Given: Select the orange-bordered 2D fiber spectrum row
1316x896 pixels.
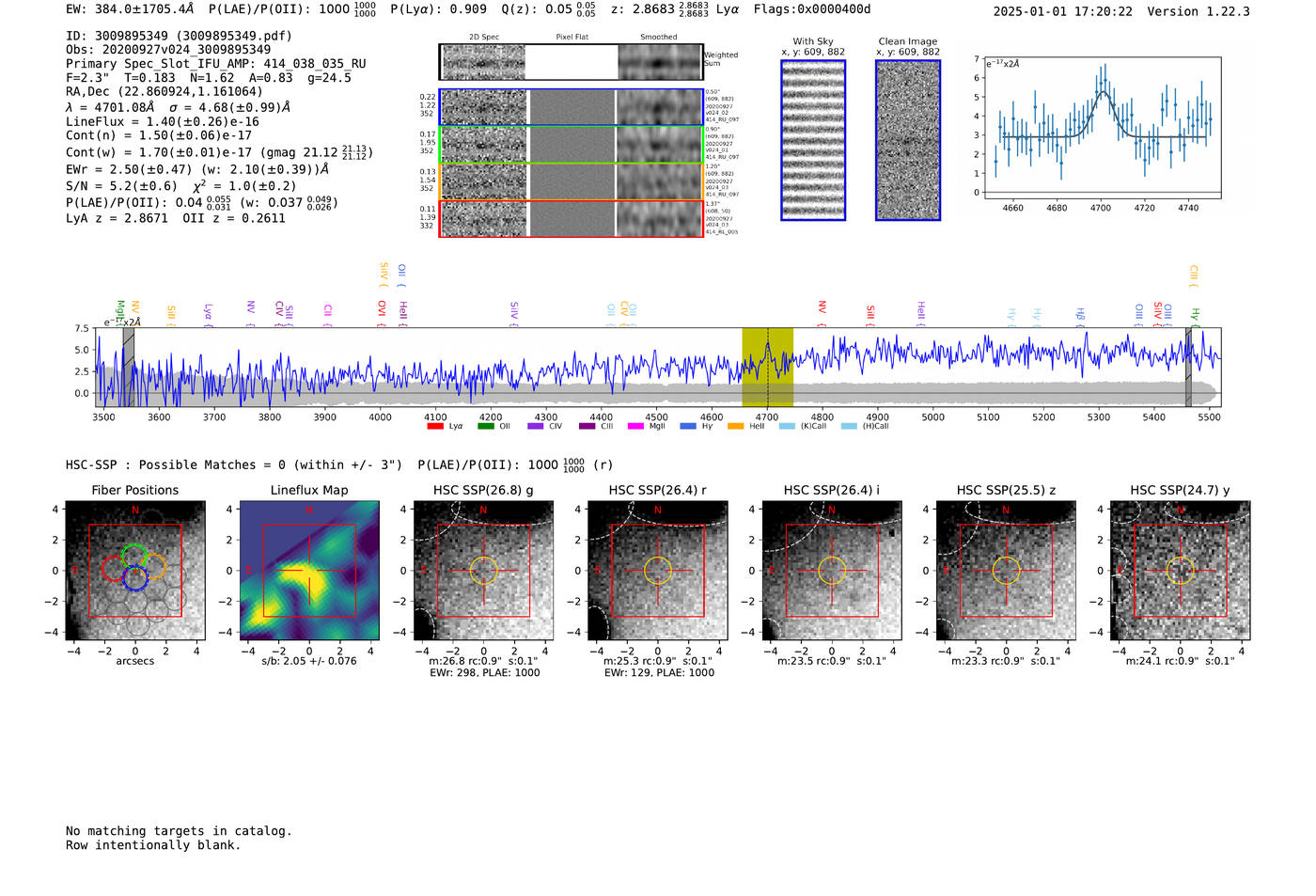Looking at the screenshot, I should coord(572,181).
